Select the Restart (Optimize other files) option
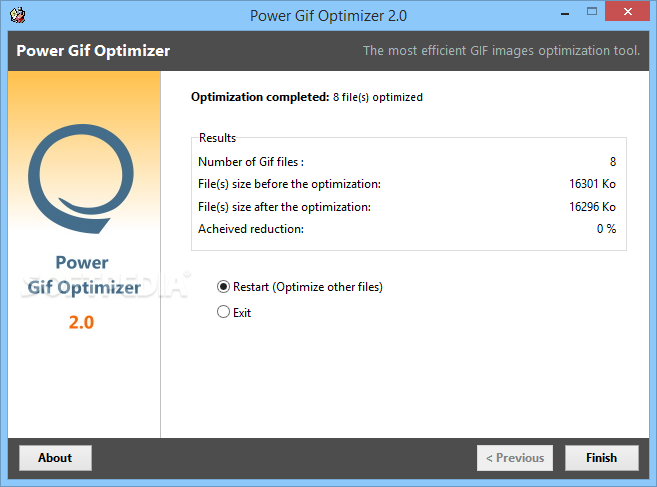Viewport: 657px width, 487px height. [300, 287]
